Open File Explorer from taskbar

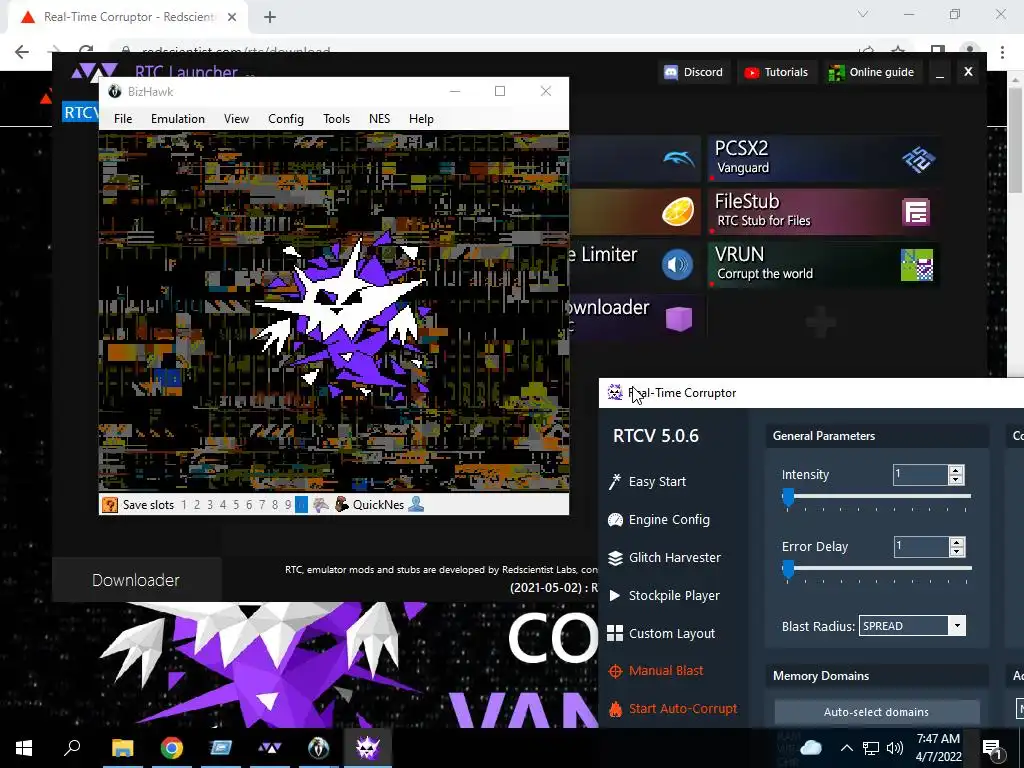123,748
